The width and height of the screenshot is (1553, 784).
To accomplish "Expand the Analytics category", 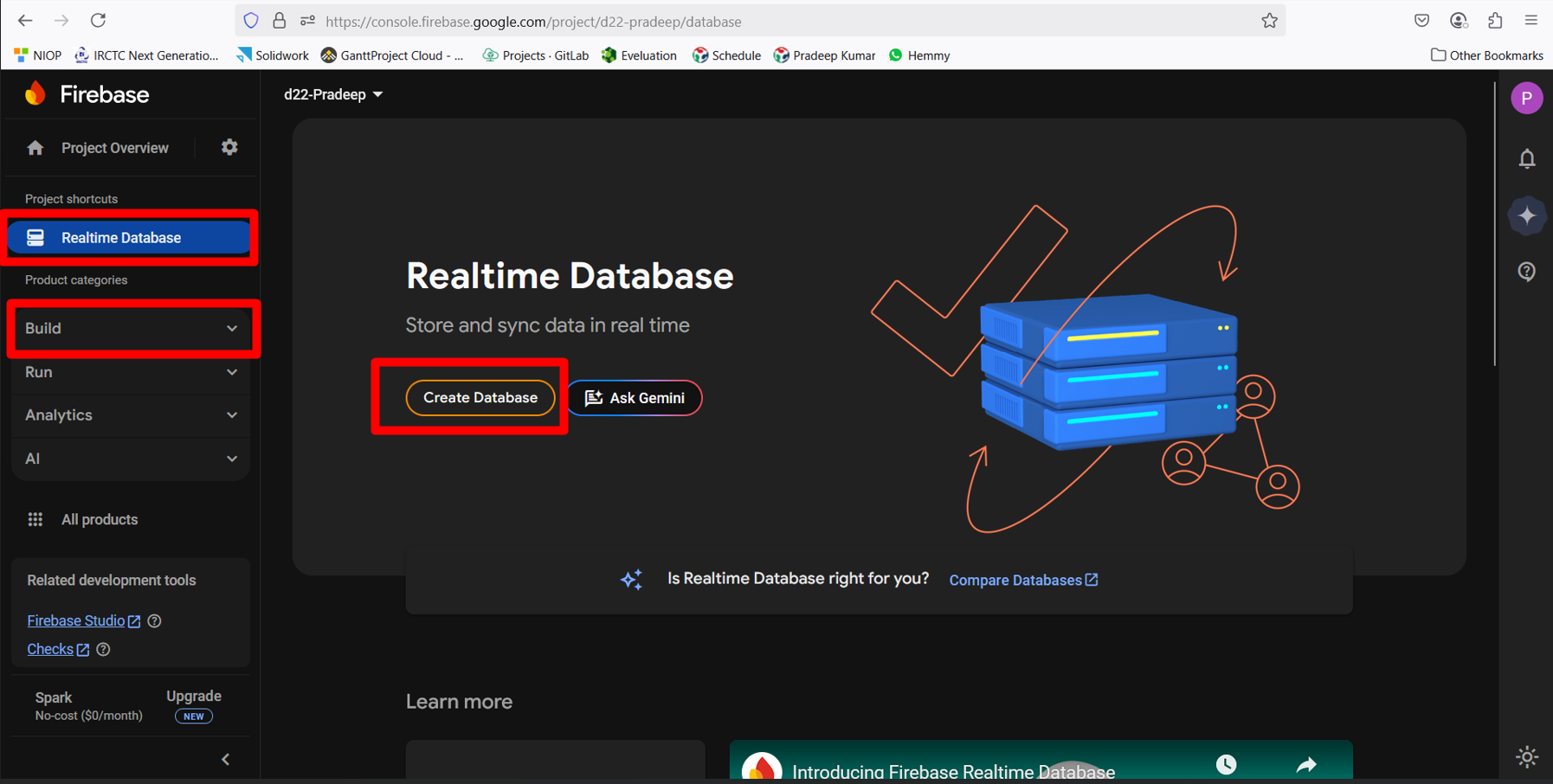I will pos(132,415).
